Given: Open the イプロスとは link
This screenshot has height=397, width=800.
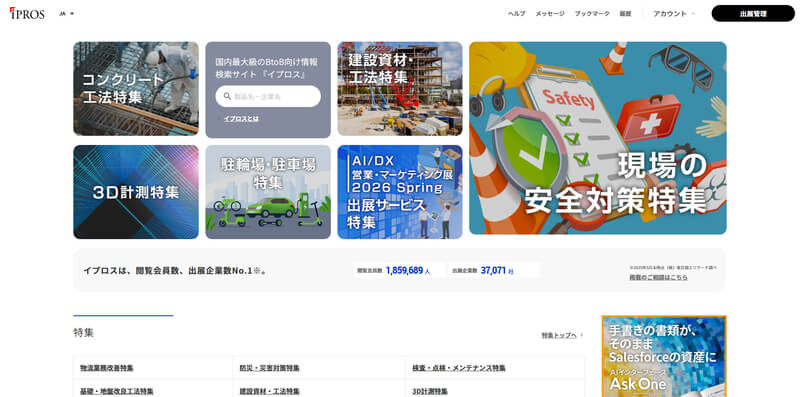Looking at the screenshot, I should pos(241,118).
